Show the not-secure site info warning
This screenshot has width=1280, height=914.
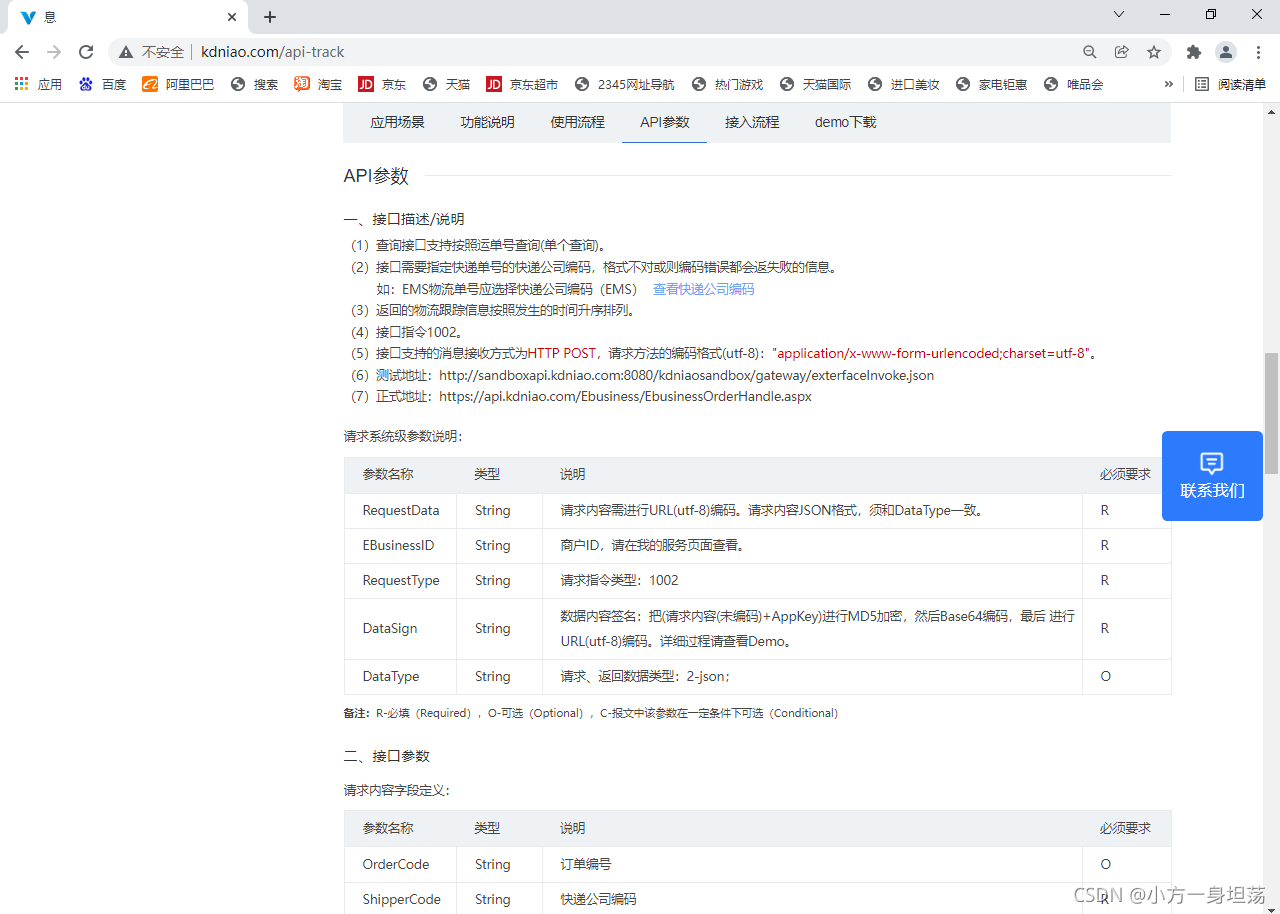[x=152, y=52]
